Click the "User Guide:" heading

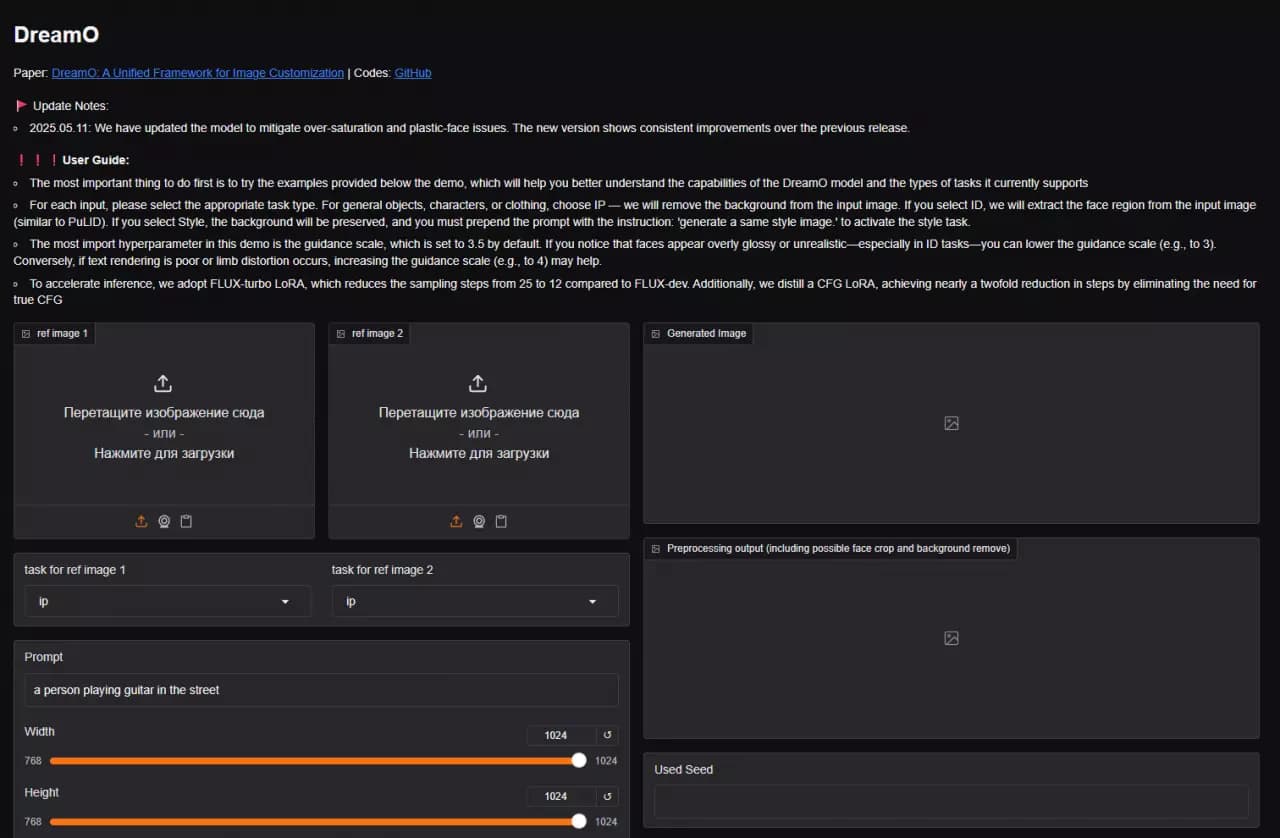click(x=96, y=160)
